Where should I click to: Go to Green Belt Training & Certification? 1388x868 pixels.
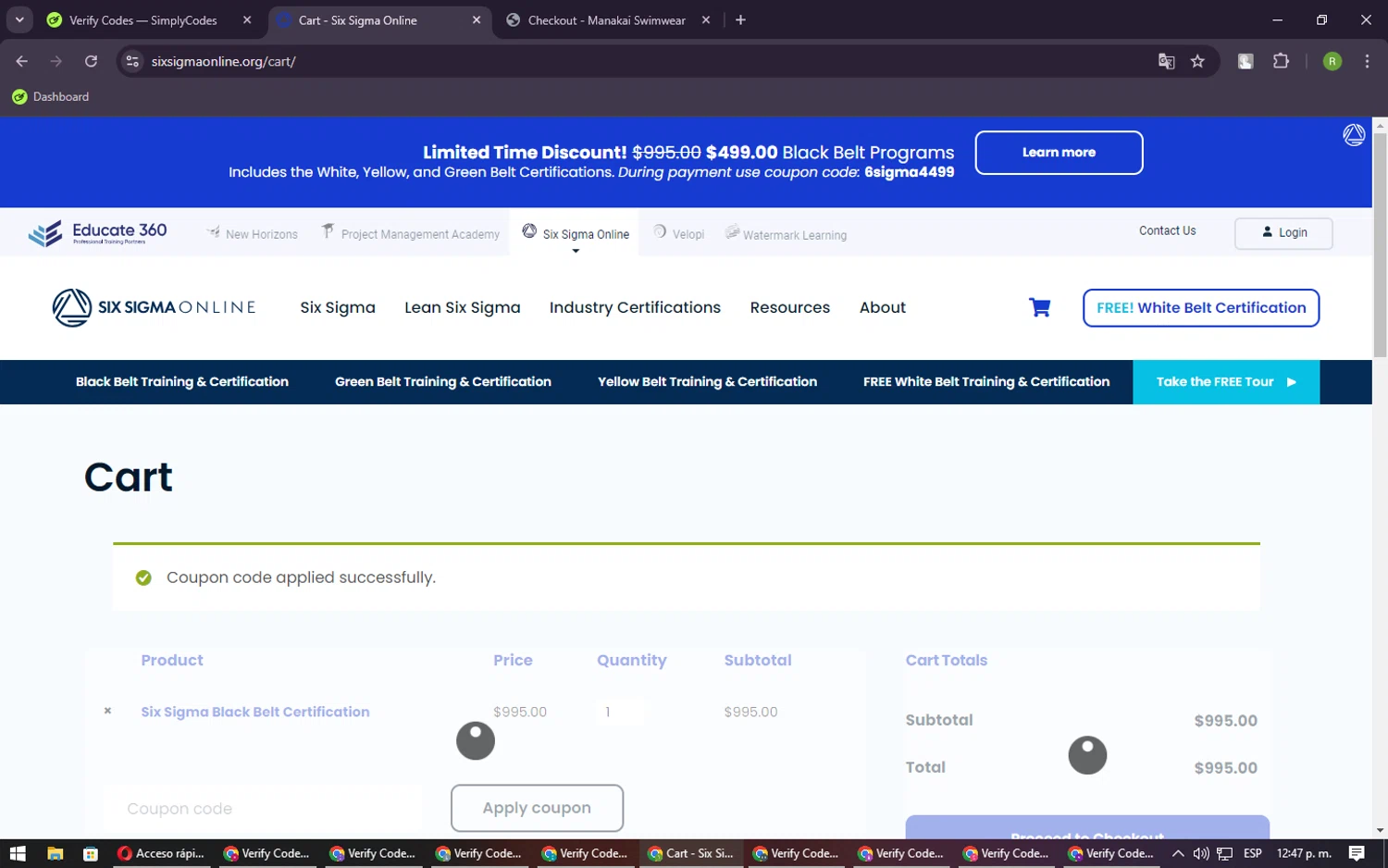(x=443, y=381)
